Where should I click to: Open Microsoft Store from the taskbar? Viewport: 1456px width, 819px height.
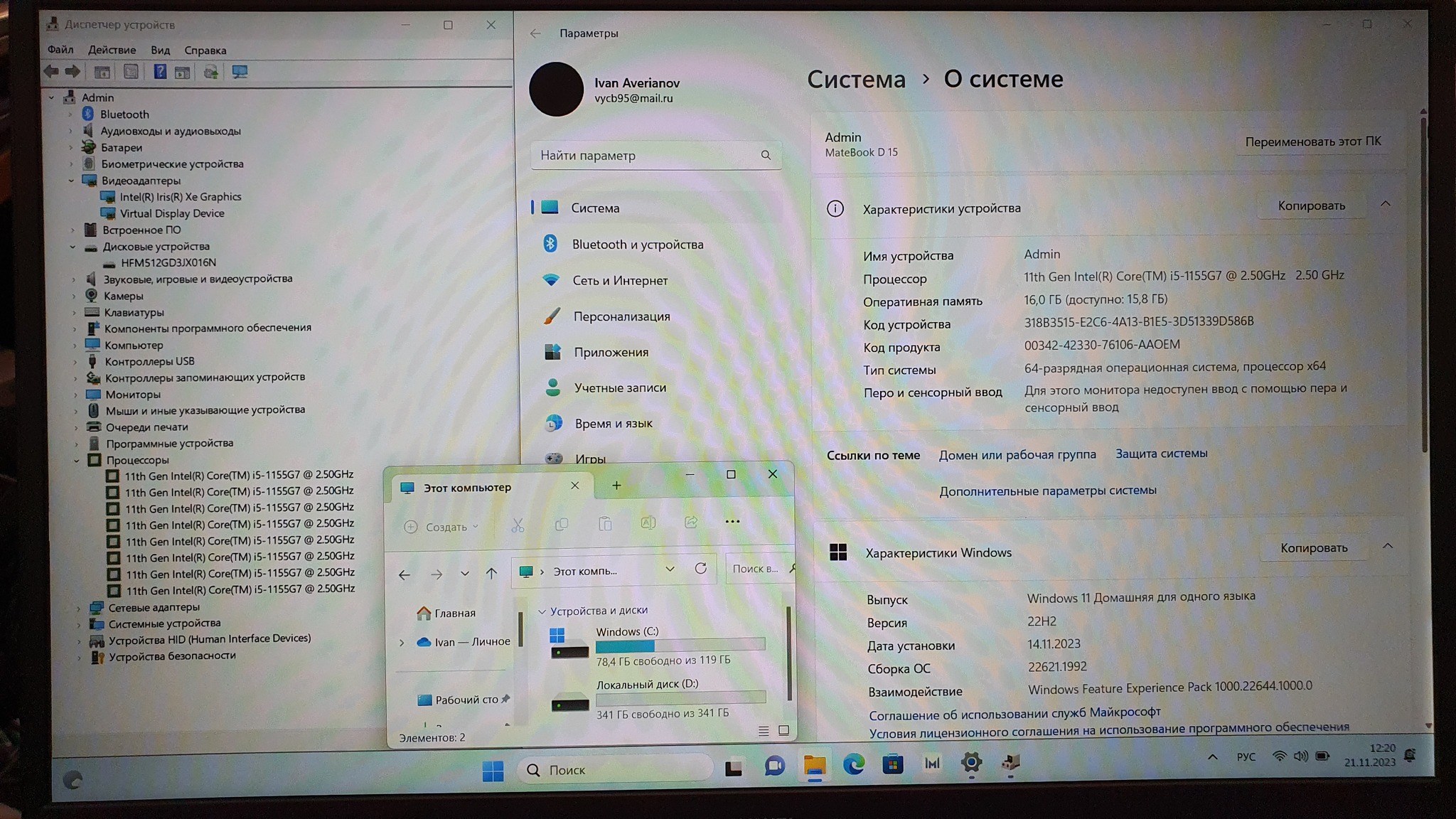tap(892, 764)
